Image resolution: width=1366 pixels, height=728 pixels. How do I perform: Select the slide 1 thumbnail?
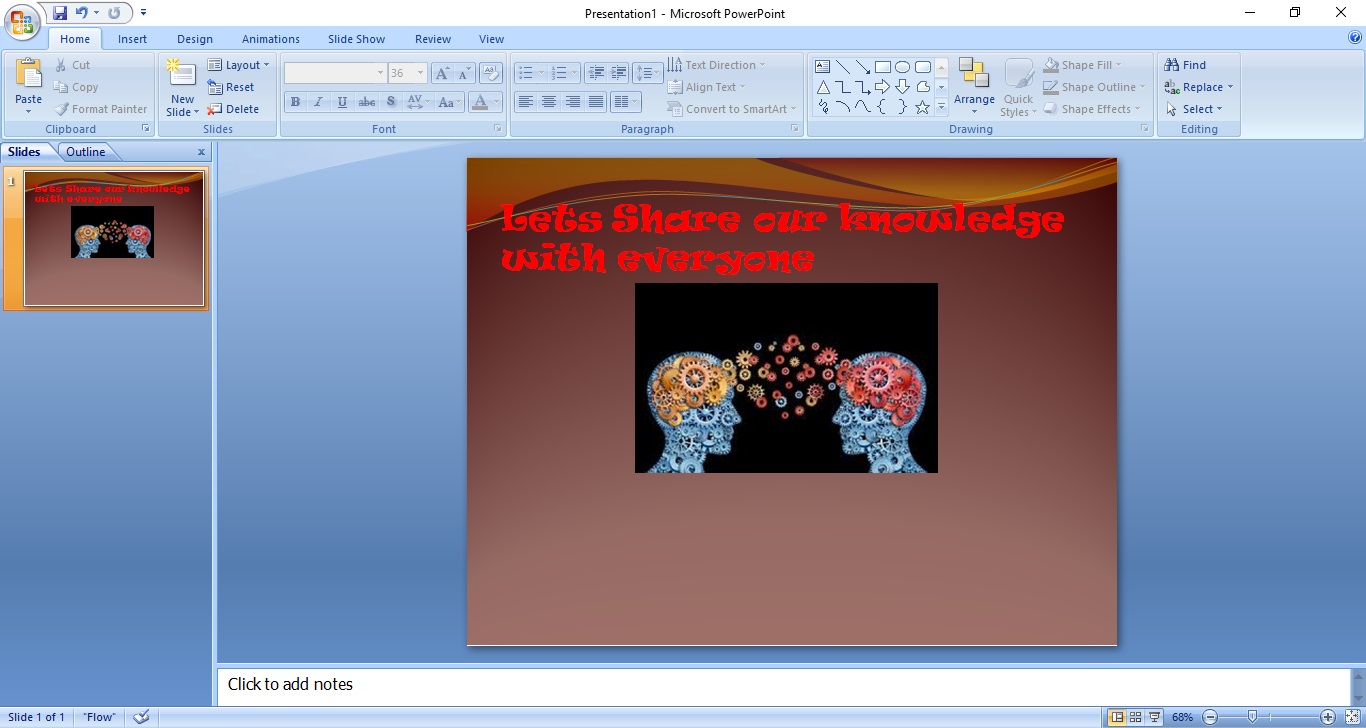point(114,238)
